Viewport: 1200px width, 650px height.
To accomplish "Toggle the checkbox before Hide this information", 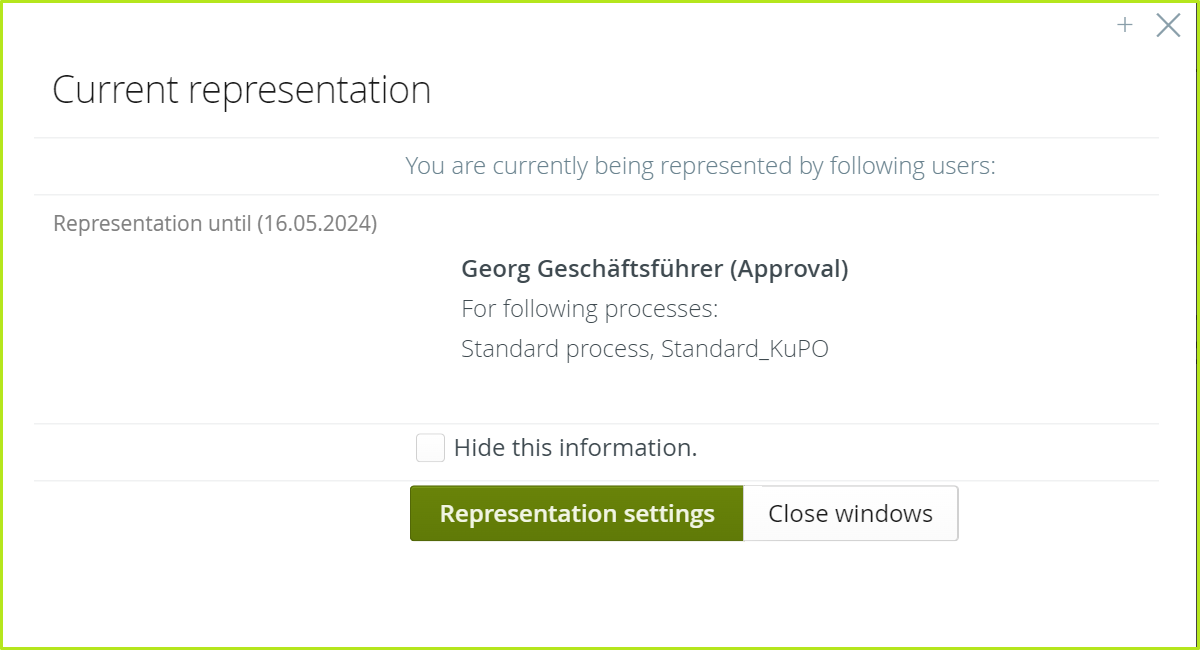I will [x=430, y=448].
